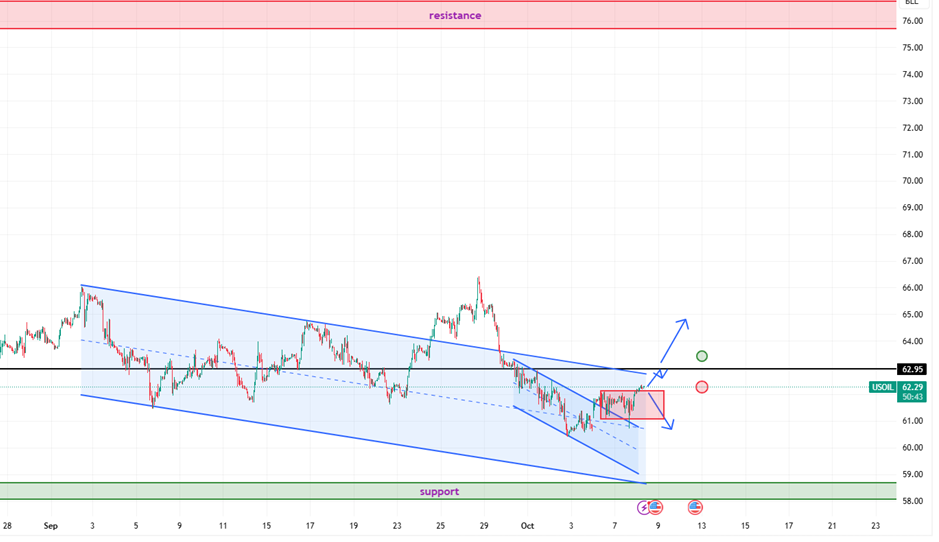Click the 62.95 price line label
Viewport: 939px width, 542px height.
point(911,369)
